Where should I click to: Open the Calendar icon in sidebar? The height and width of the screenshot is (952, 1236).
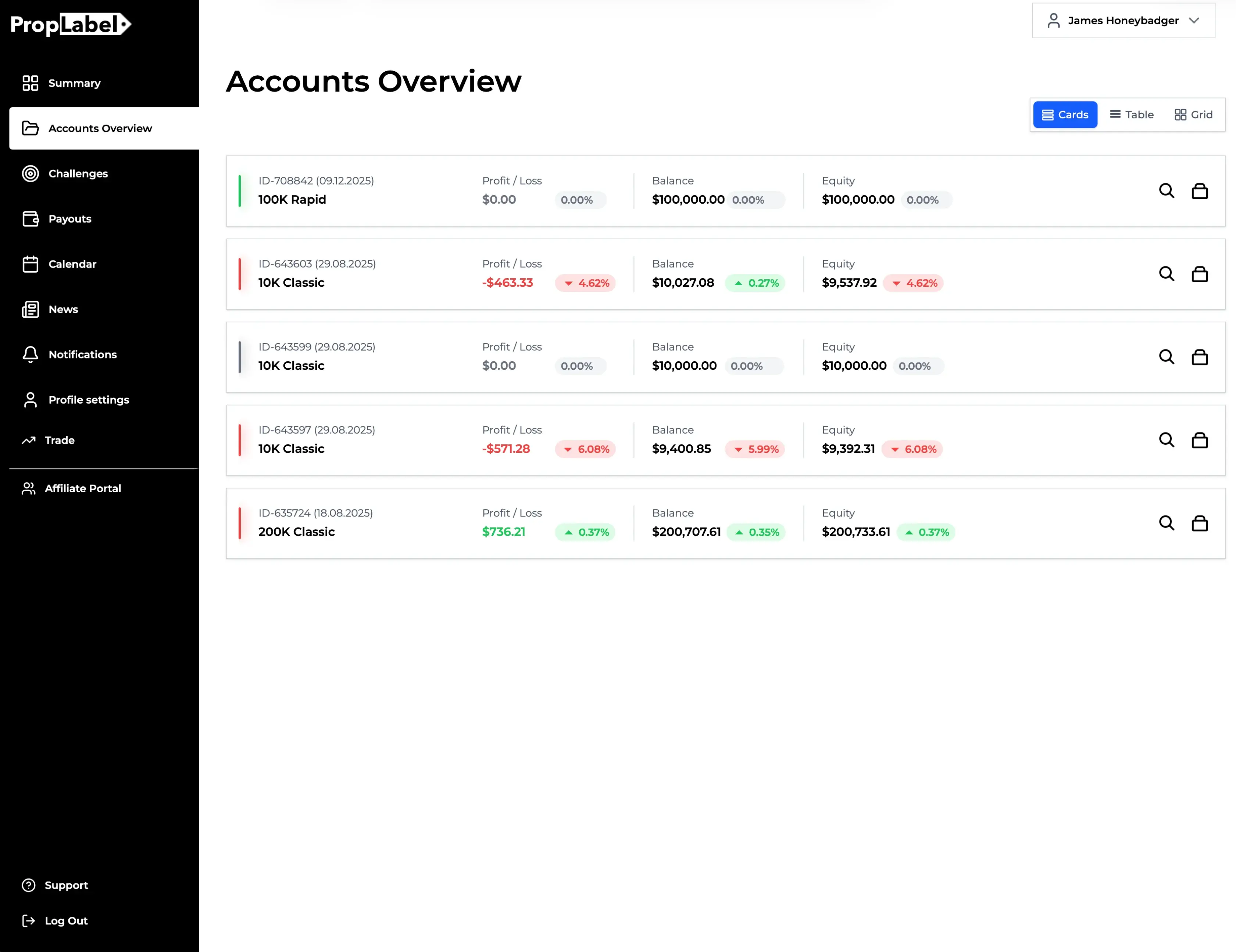point(31,264)
